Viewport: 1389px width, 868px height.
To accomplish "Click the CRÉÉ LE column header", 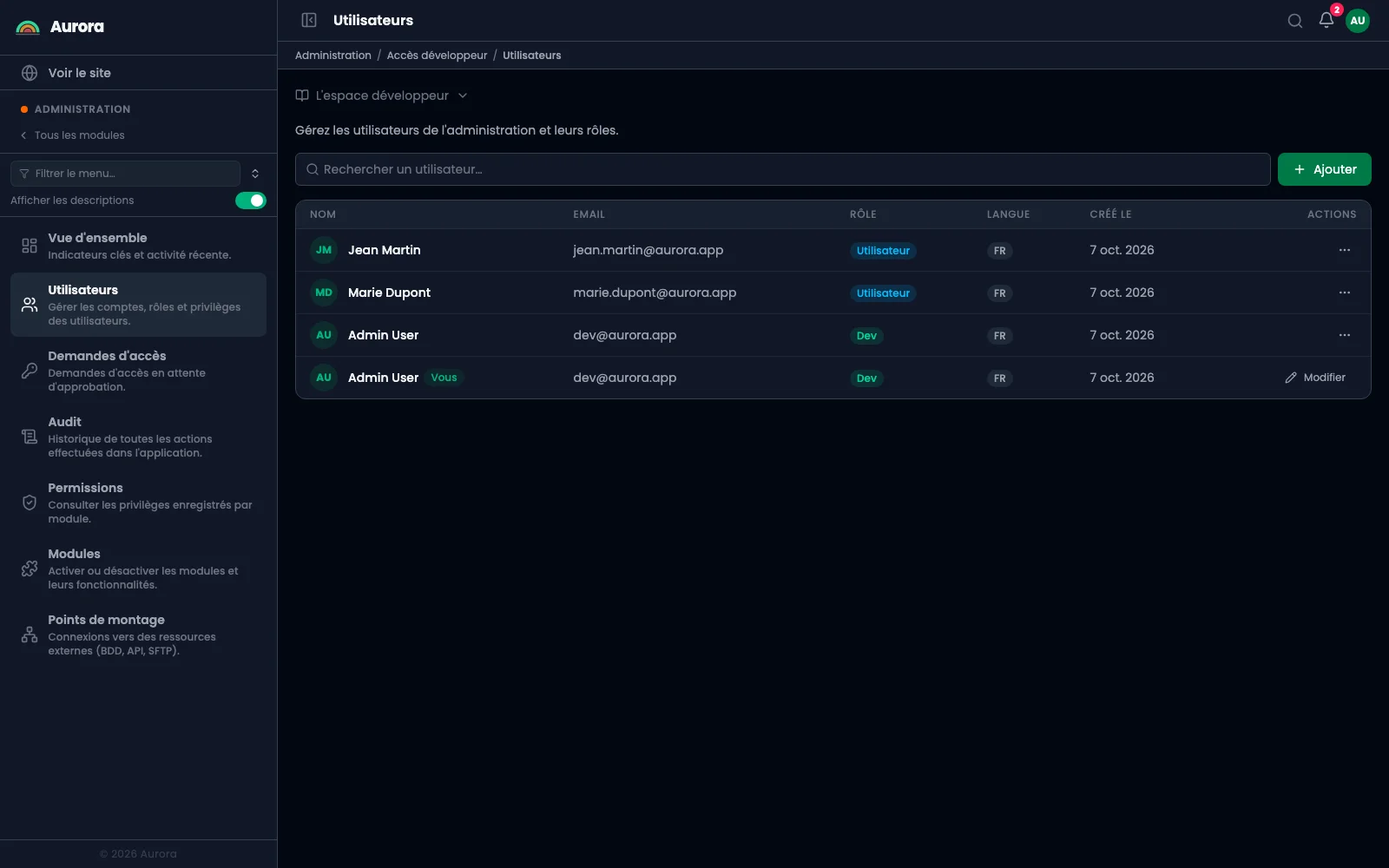I will pyautogui.click(x=1110, y=214).
